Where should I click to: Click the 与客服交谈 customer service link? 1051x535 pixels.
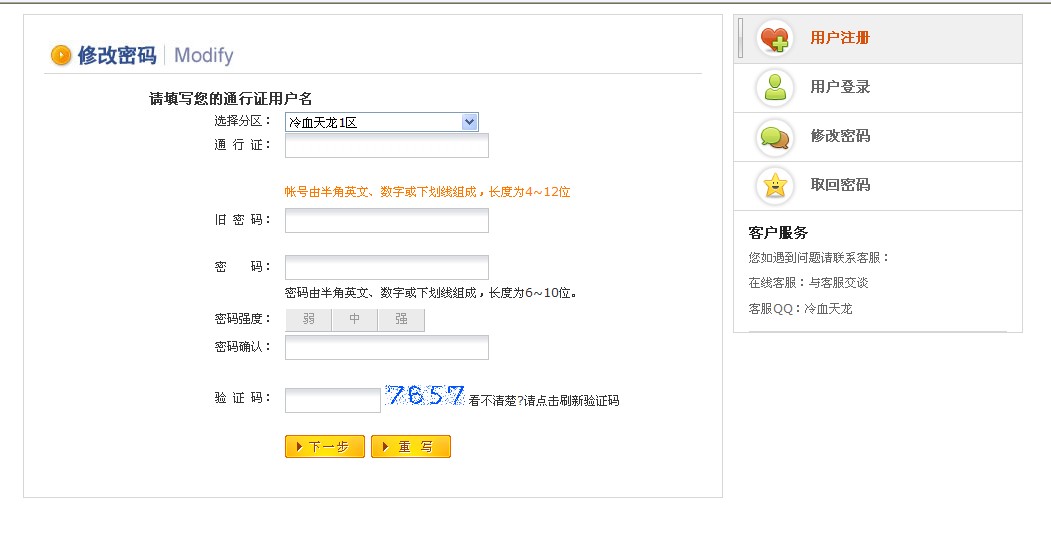838,283
